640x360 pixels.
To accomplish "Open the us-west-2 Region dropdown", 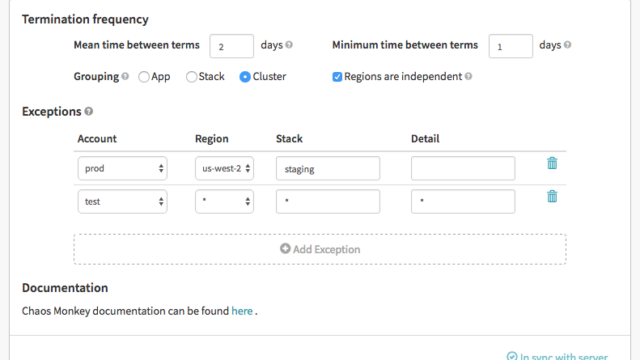I will (224, 168).
